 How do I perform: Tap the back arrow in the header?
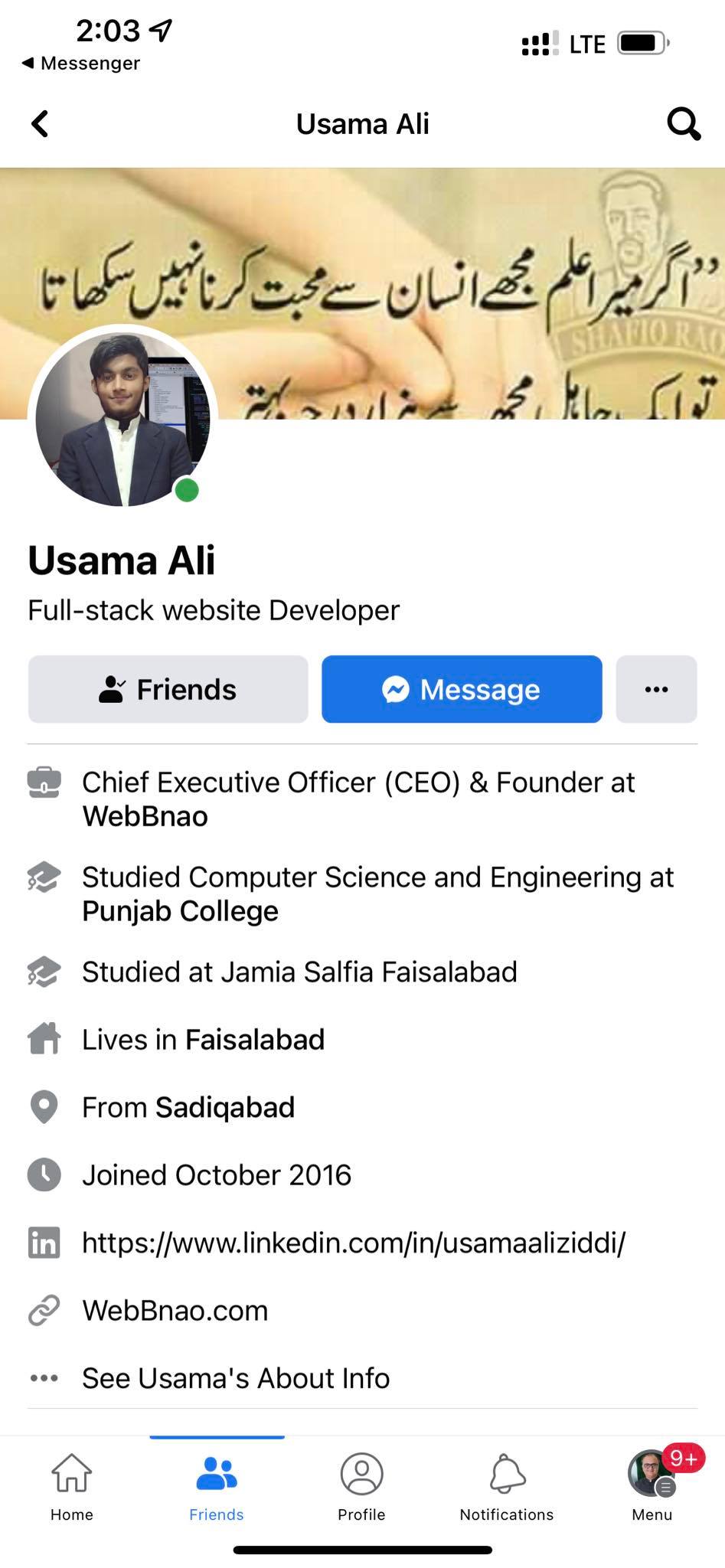coord(40,123)
